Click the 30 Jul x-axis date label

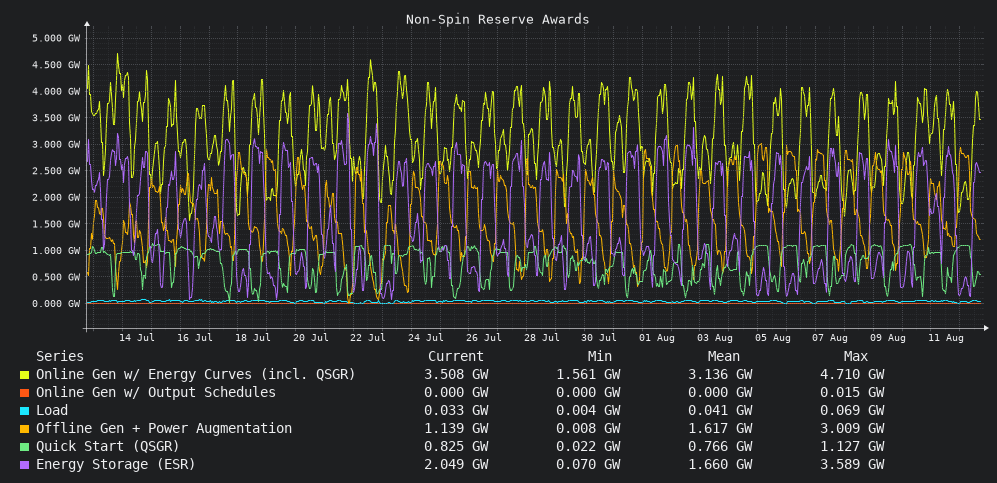point(599,337)
